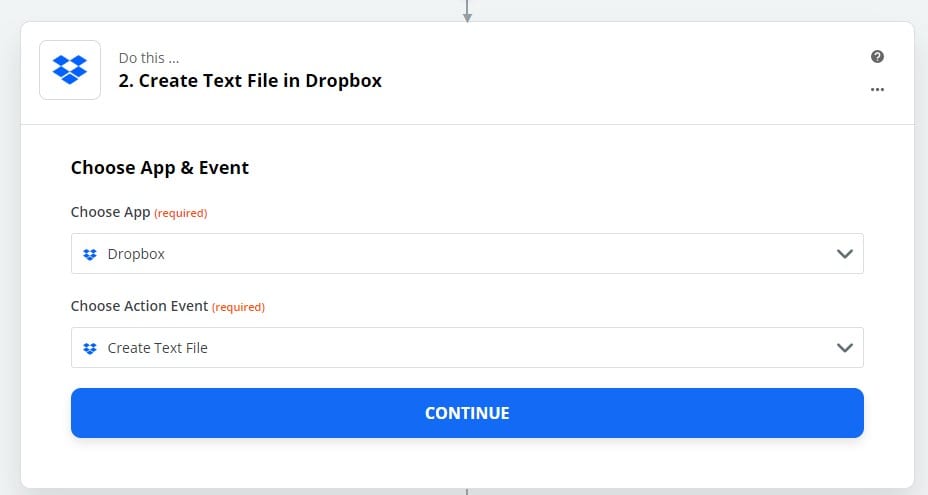Click the 'Choose Action Event' field label

(x=139, y=306)
